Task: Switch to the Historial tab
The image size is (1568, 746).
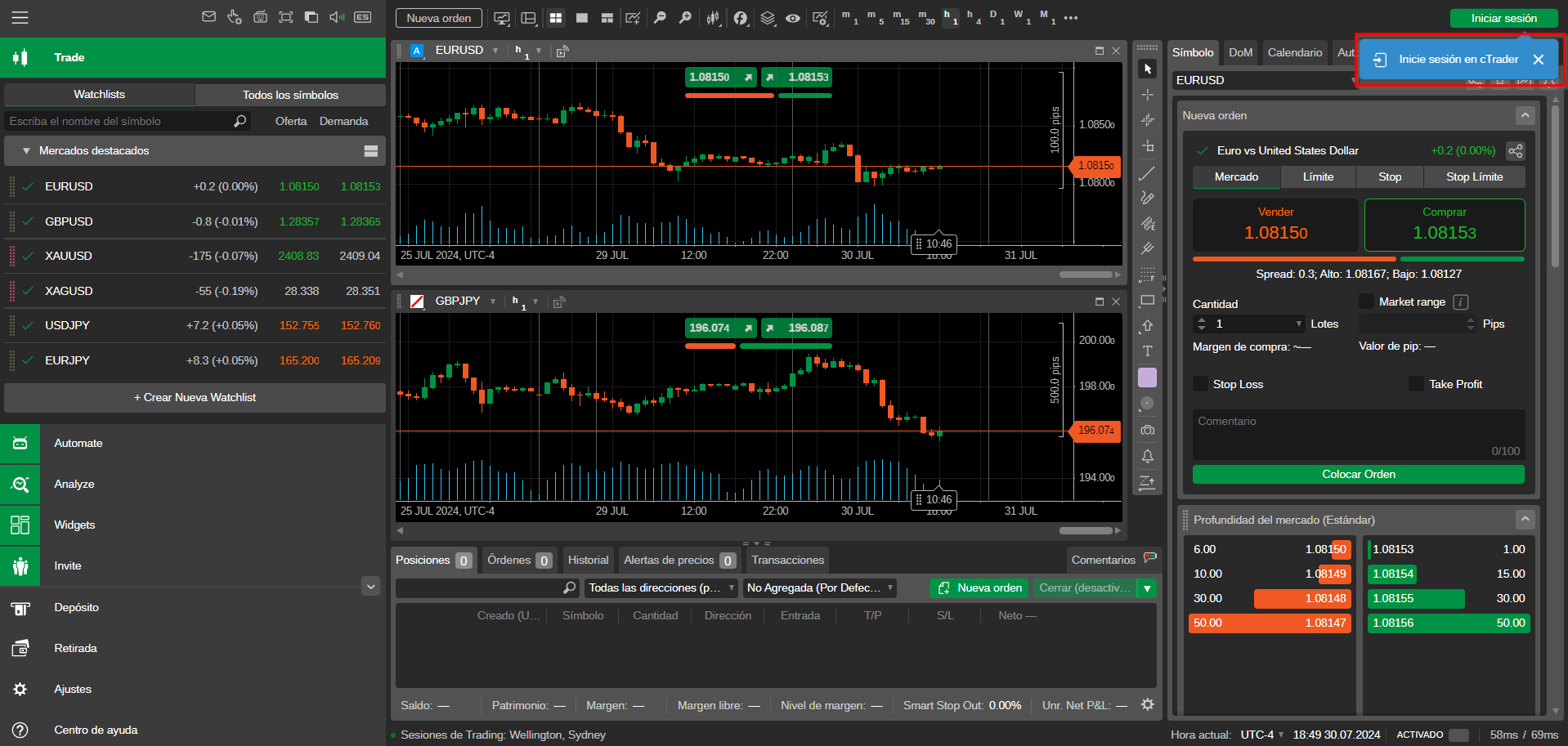Action: coord(588,560)
